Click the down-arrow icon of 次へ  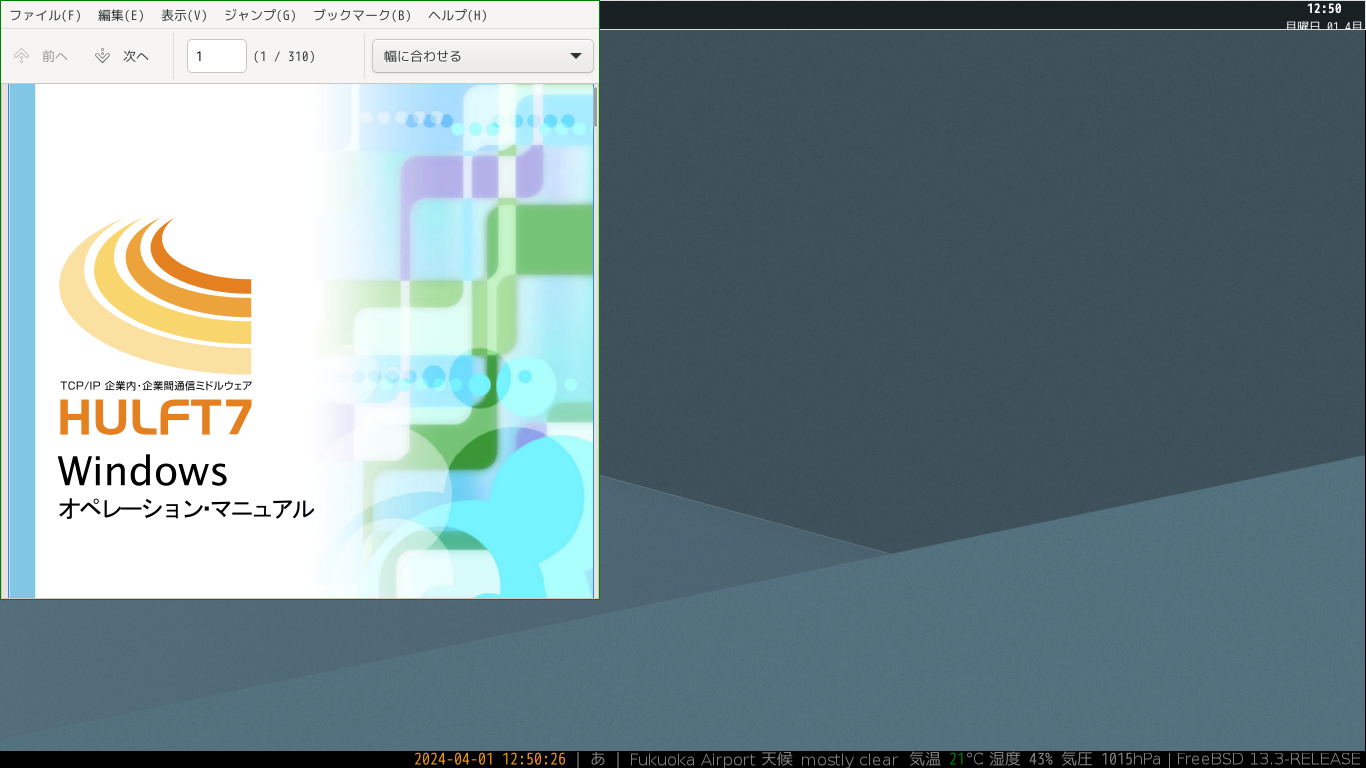(x=102, y=56)
